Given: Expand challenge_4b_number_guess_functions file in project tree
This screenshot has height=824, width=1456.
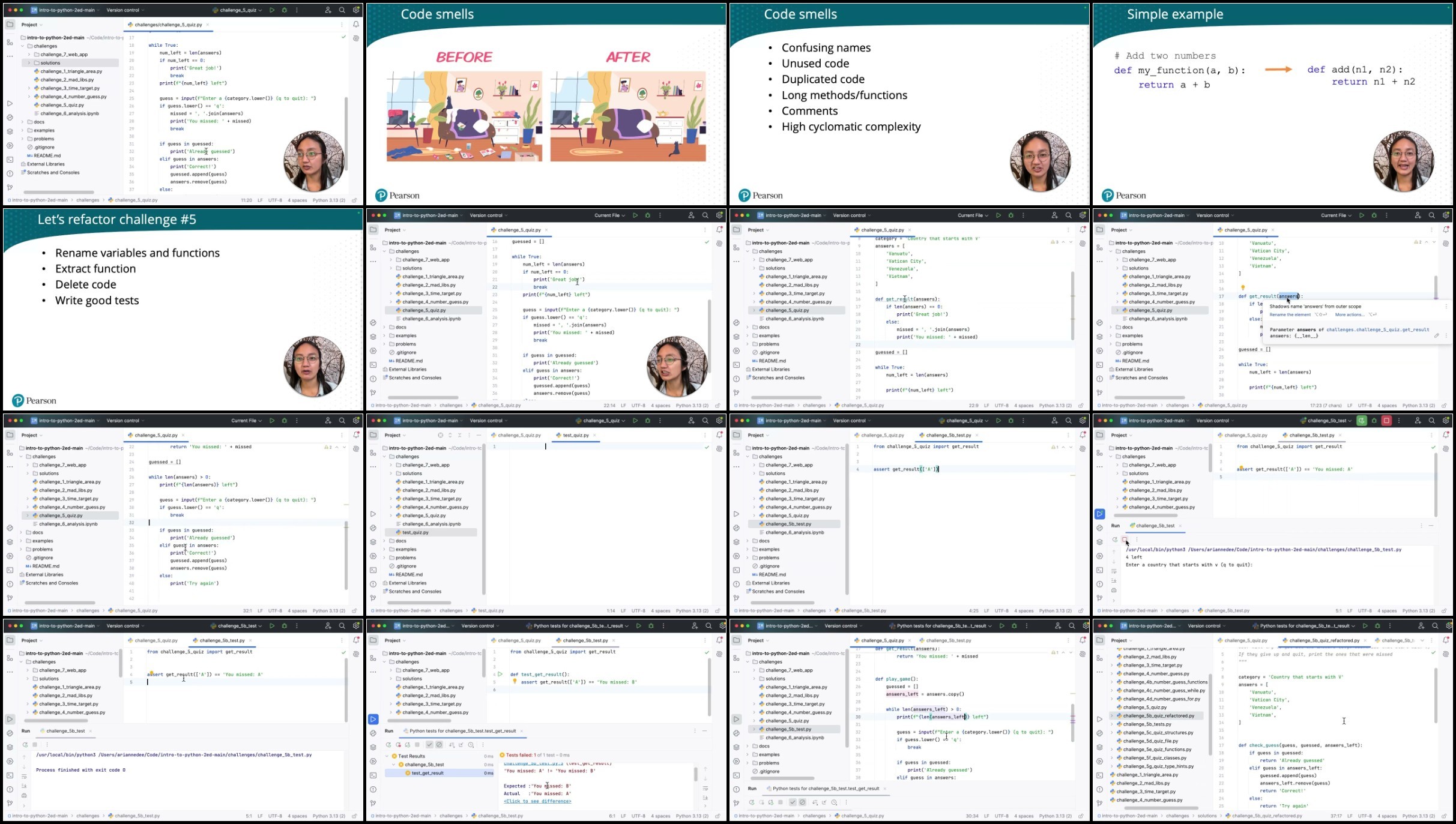Looking at the screenshot, I should coord(1112,682).
